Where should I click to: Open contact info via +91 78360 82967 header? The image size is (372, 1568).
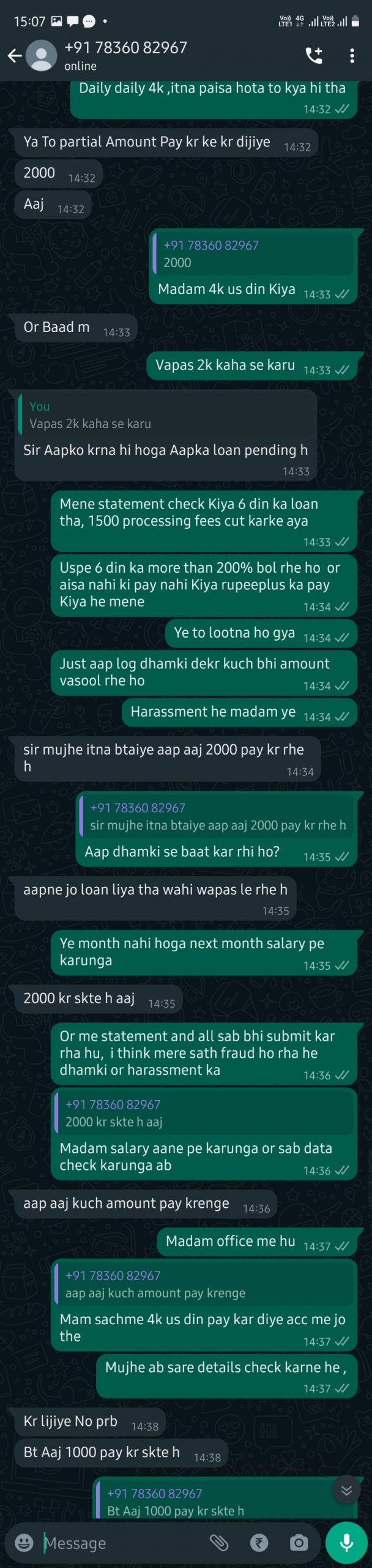[x=125, y=48]
